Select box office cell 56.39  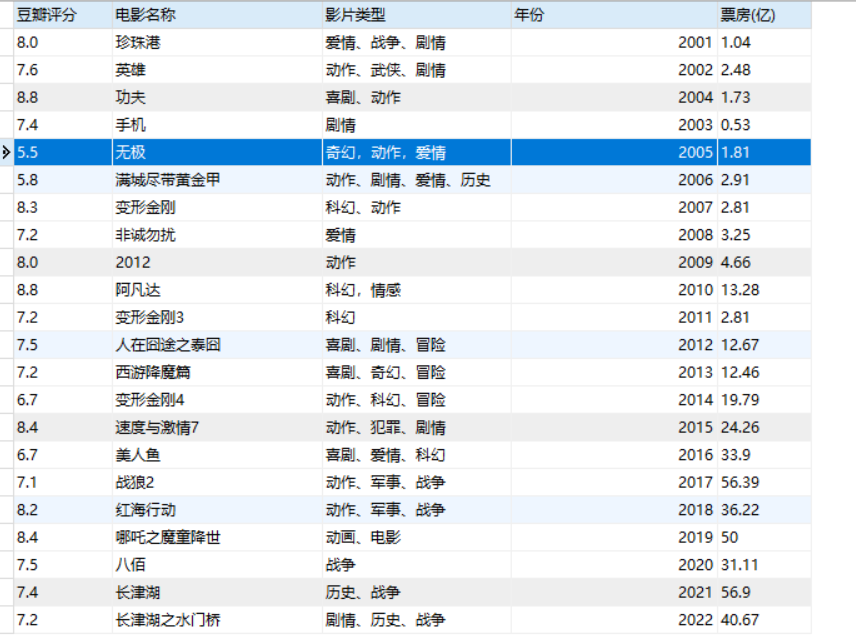764,482
